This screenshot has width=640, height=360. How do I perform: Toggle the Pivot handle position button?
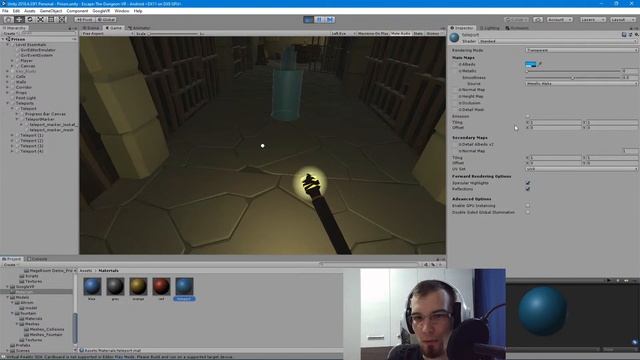84,20
